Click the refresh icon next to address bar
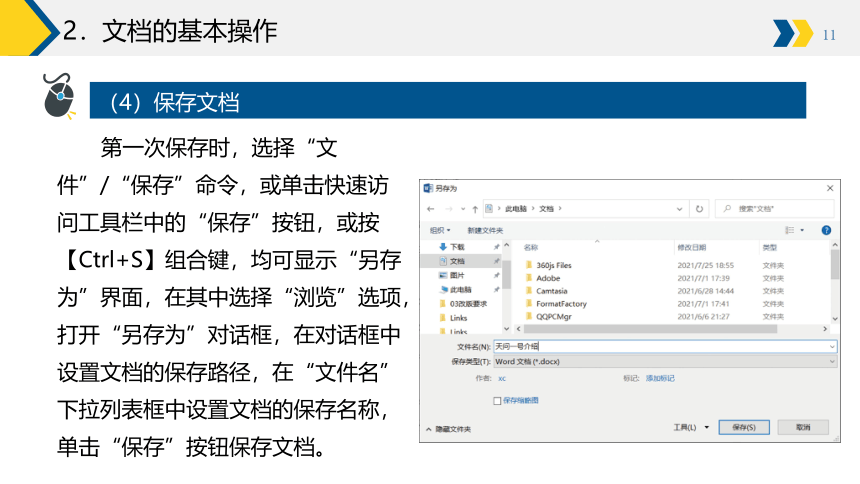This screenshot has height=484, width=860. (699, 209)
